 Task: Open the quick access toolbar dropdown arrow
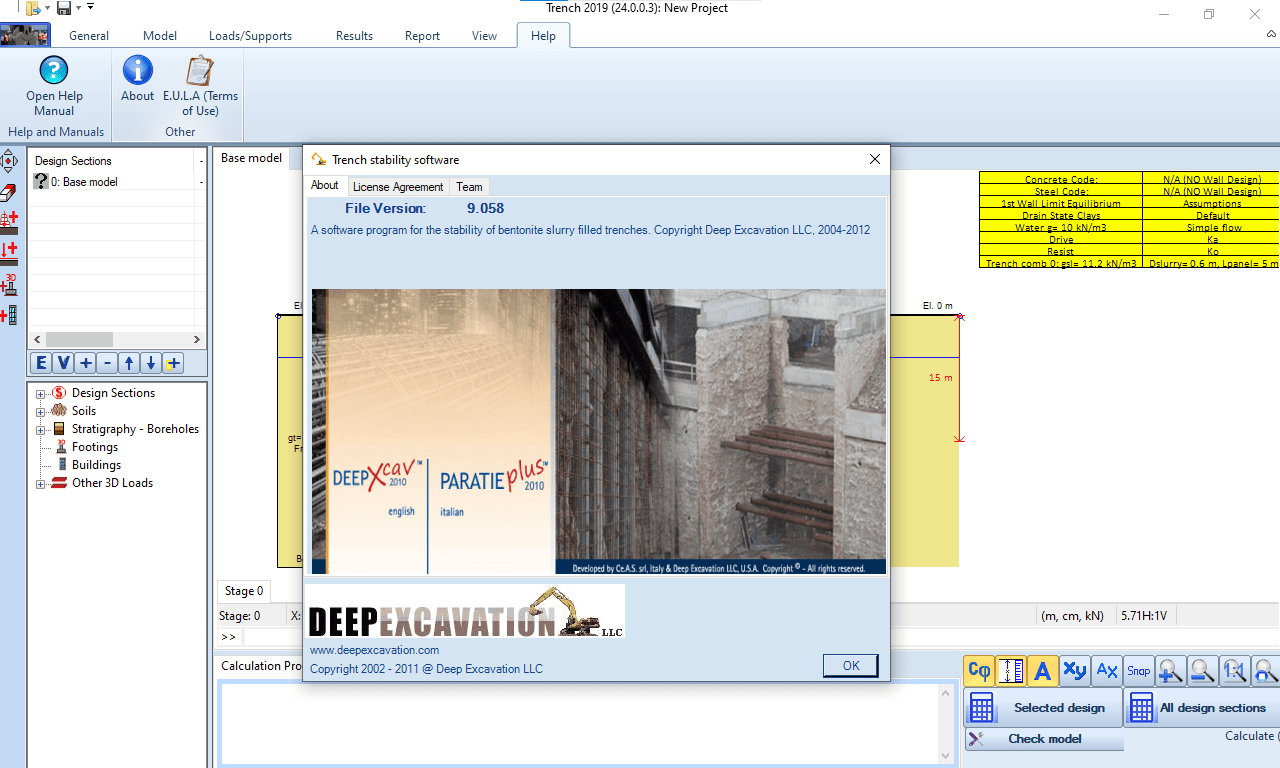point(90,7)
